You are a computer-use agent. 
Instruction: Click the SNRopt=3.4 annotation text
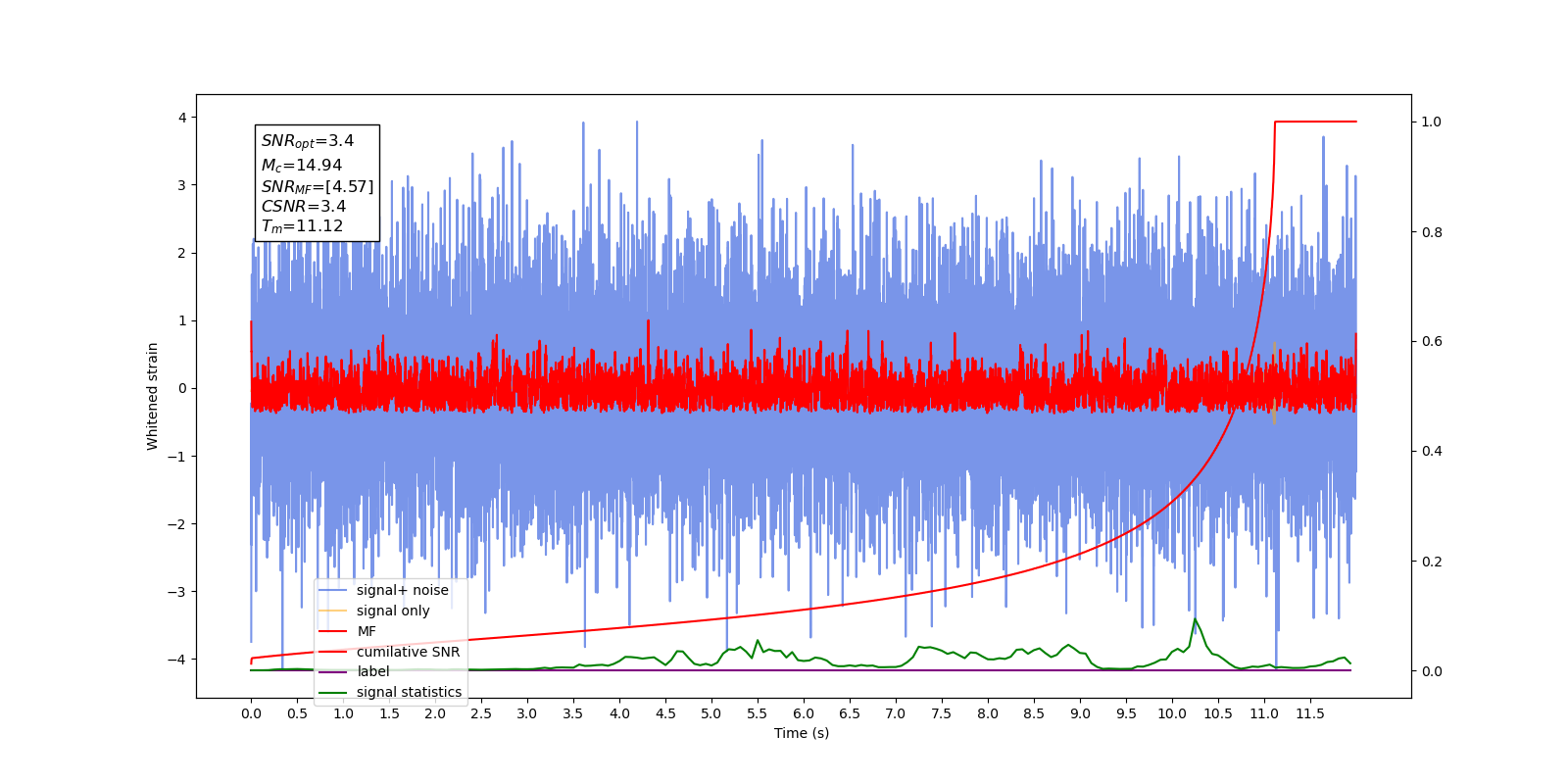point(308,141)
